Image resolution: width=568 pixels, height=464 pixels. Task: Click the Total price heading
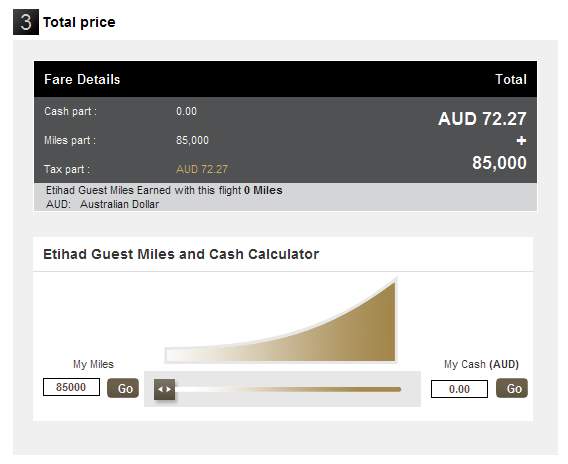(x=79, y=22)
